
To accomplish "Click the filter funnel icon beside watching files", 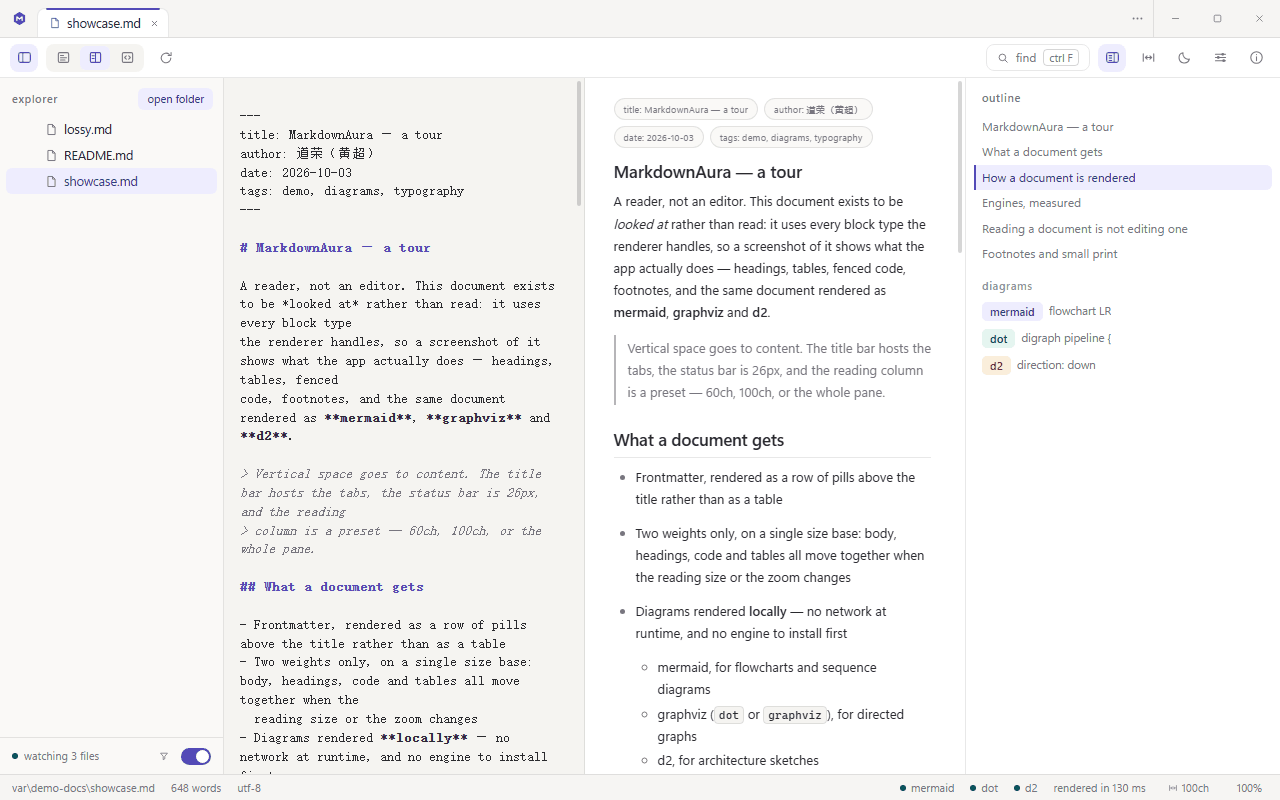I will [x=164, y=756].
